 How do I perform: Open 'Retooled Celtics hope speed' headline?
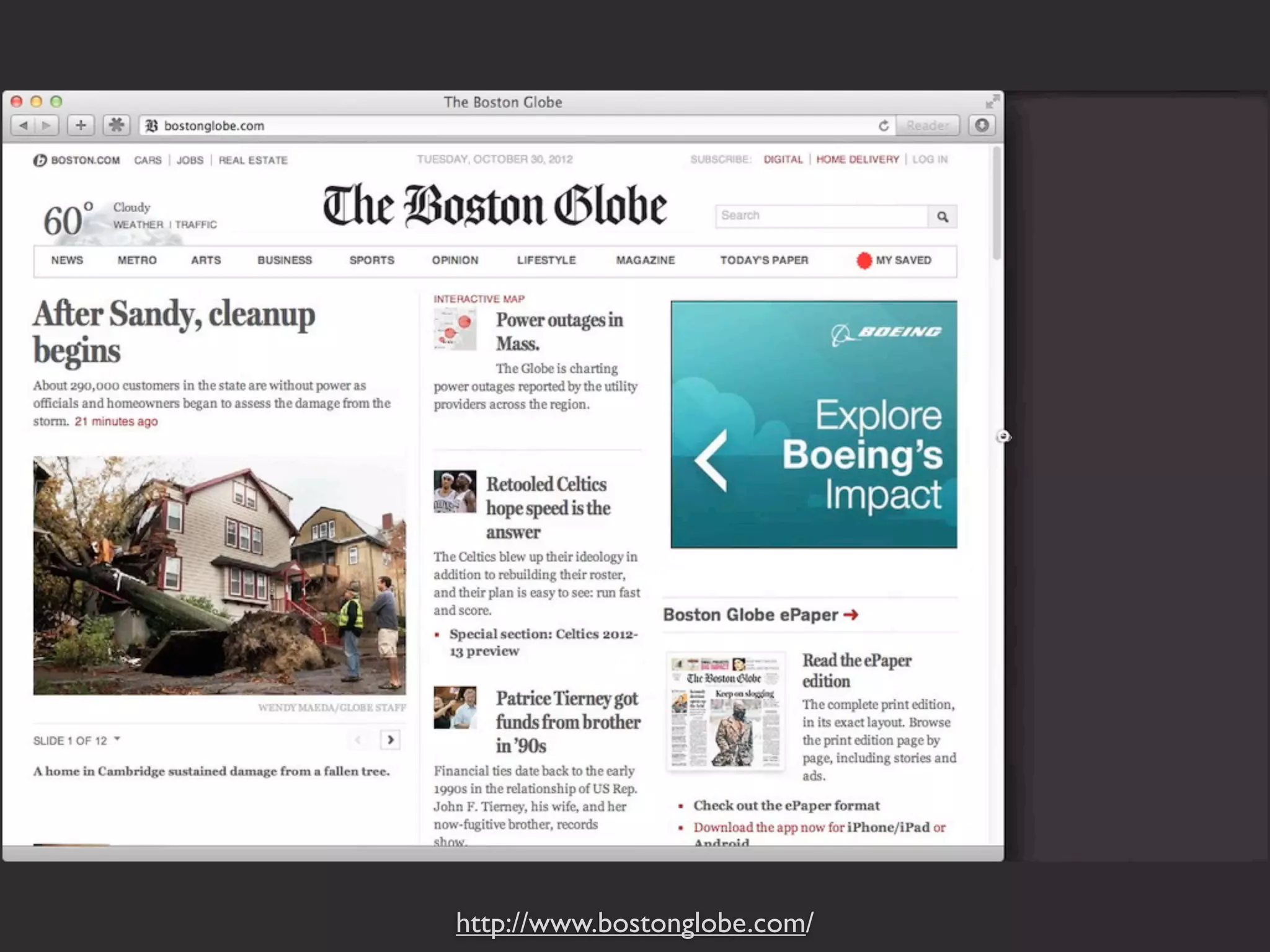[x=548, y=508]
